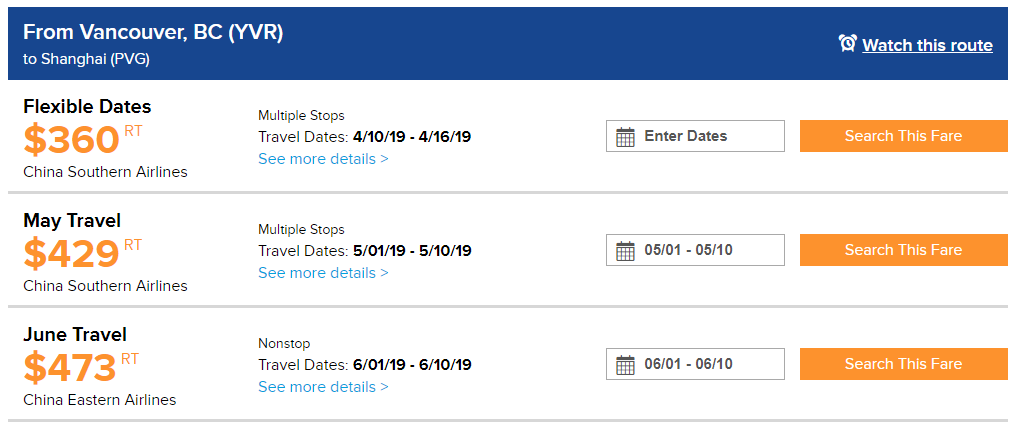
Task: Select the June Travel heading
Action: [x=75, y=335]
